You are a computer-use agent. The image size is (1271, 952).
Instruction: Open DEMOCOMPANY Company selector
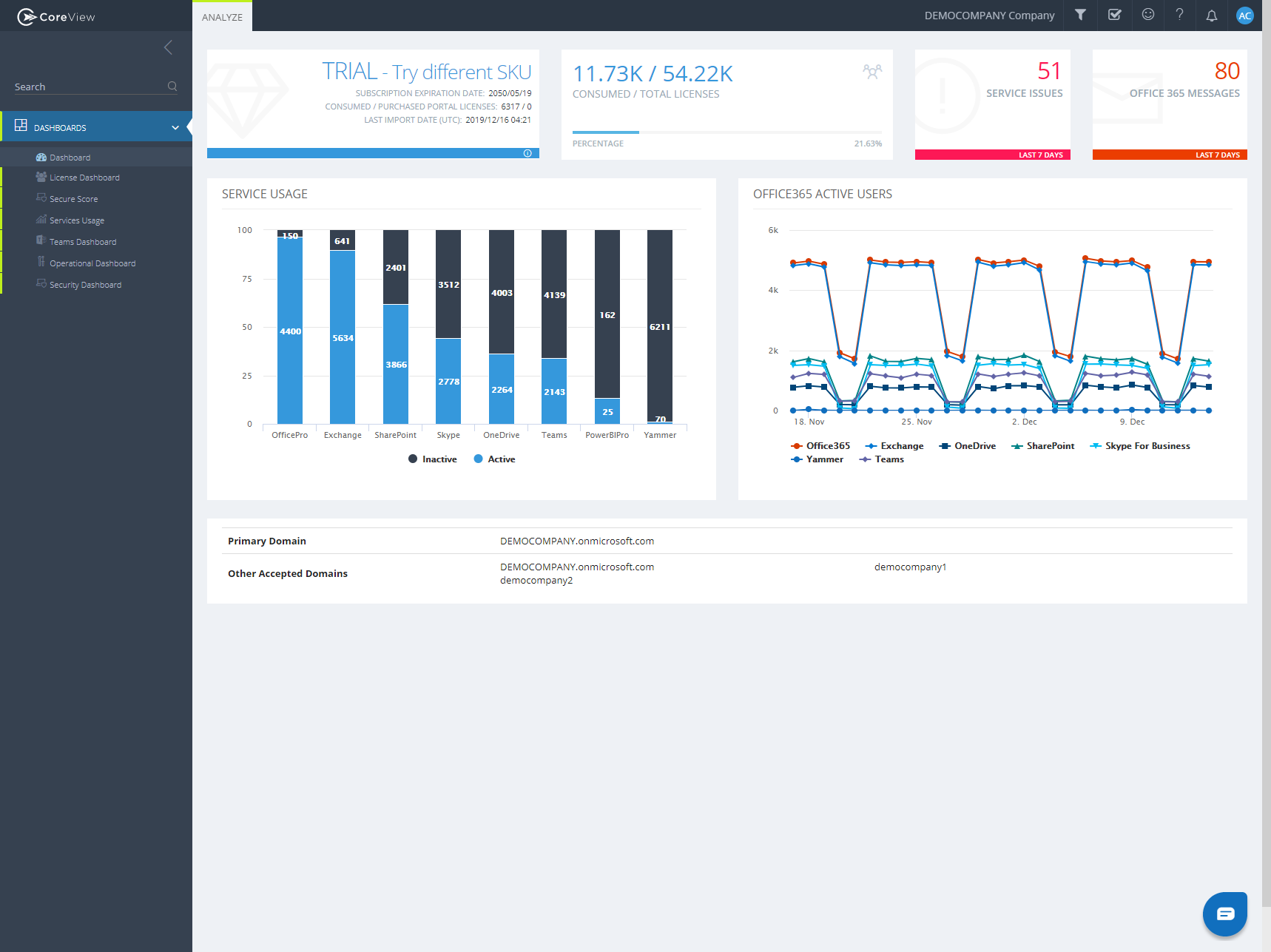(x=989, y=16)
